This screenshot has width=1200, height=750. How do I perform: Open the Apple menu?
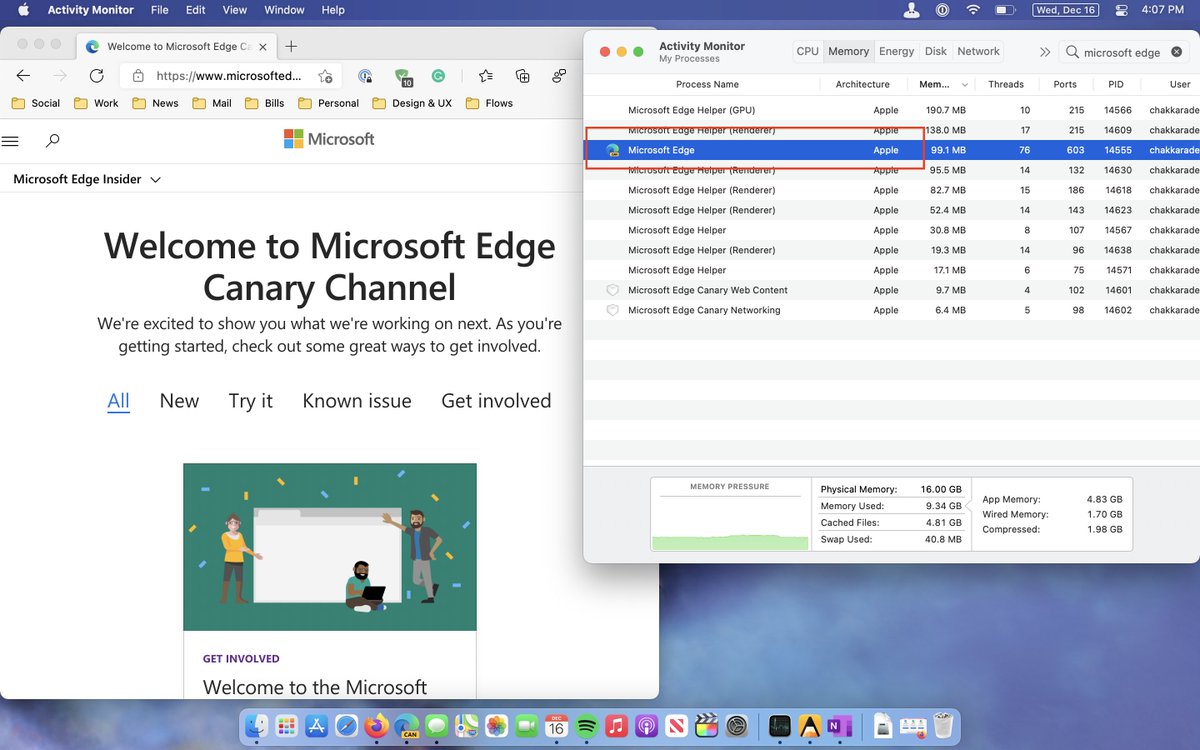pos(24,10)
